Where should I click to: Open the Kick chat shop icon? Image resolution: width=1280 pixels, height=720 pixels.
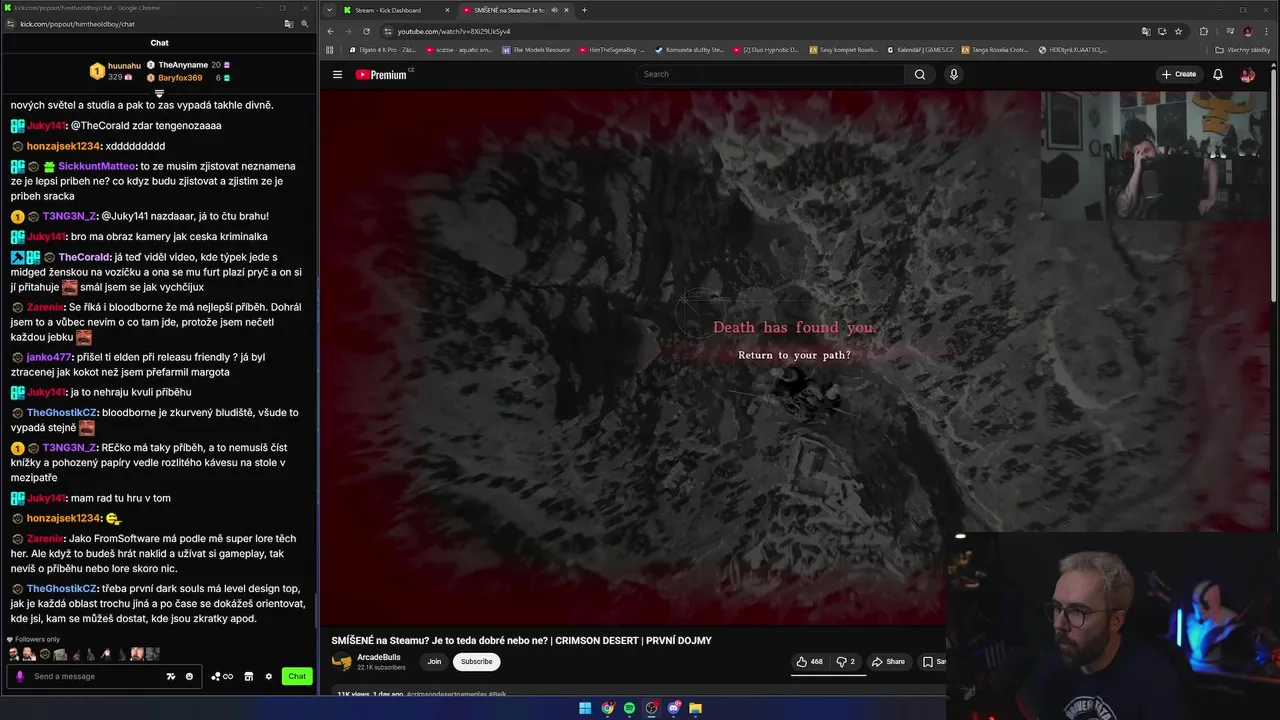[x=249, y=676]
